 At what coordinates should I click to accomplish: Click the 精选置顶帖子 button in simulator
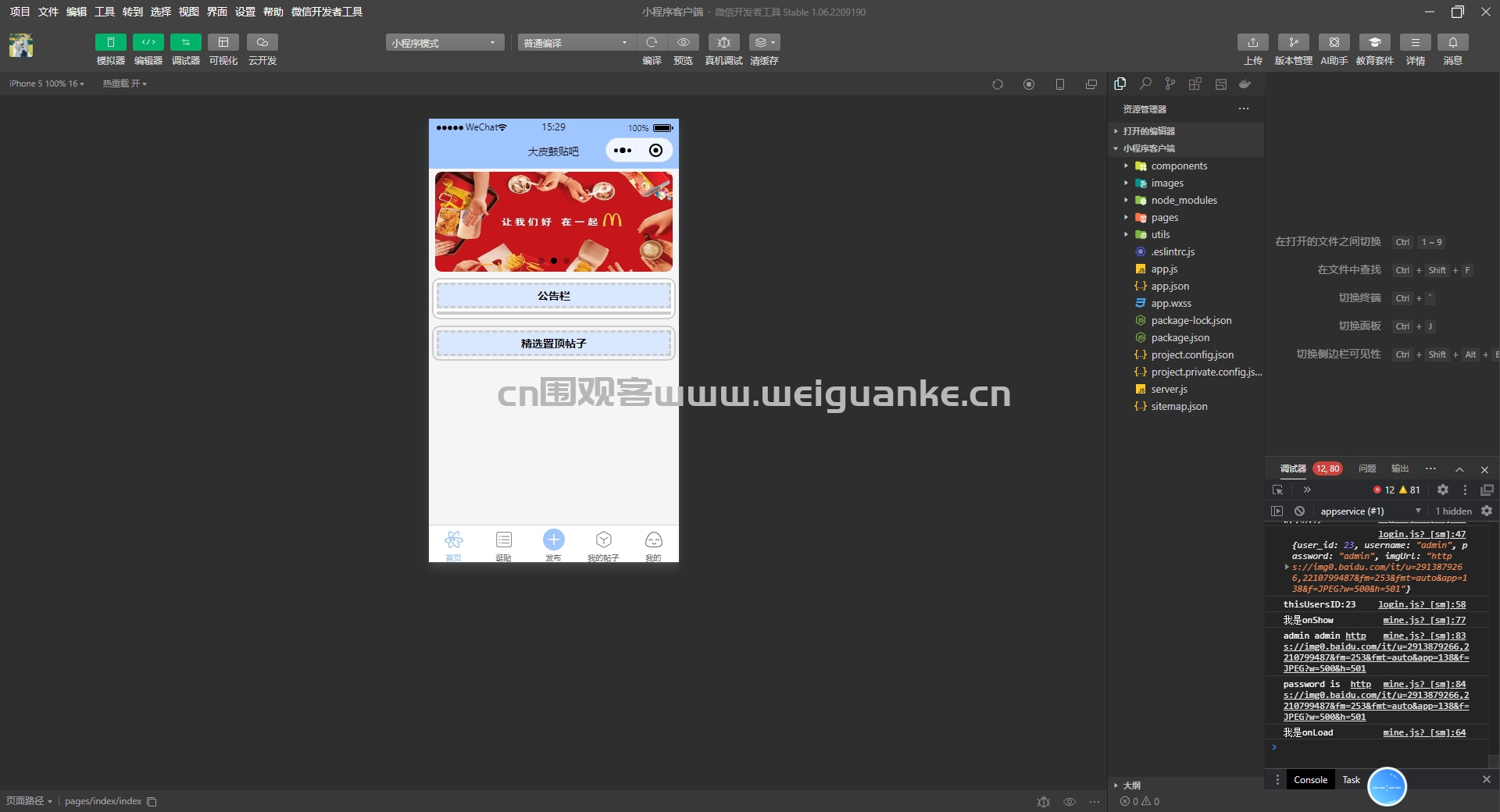(x=553, y=344)
